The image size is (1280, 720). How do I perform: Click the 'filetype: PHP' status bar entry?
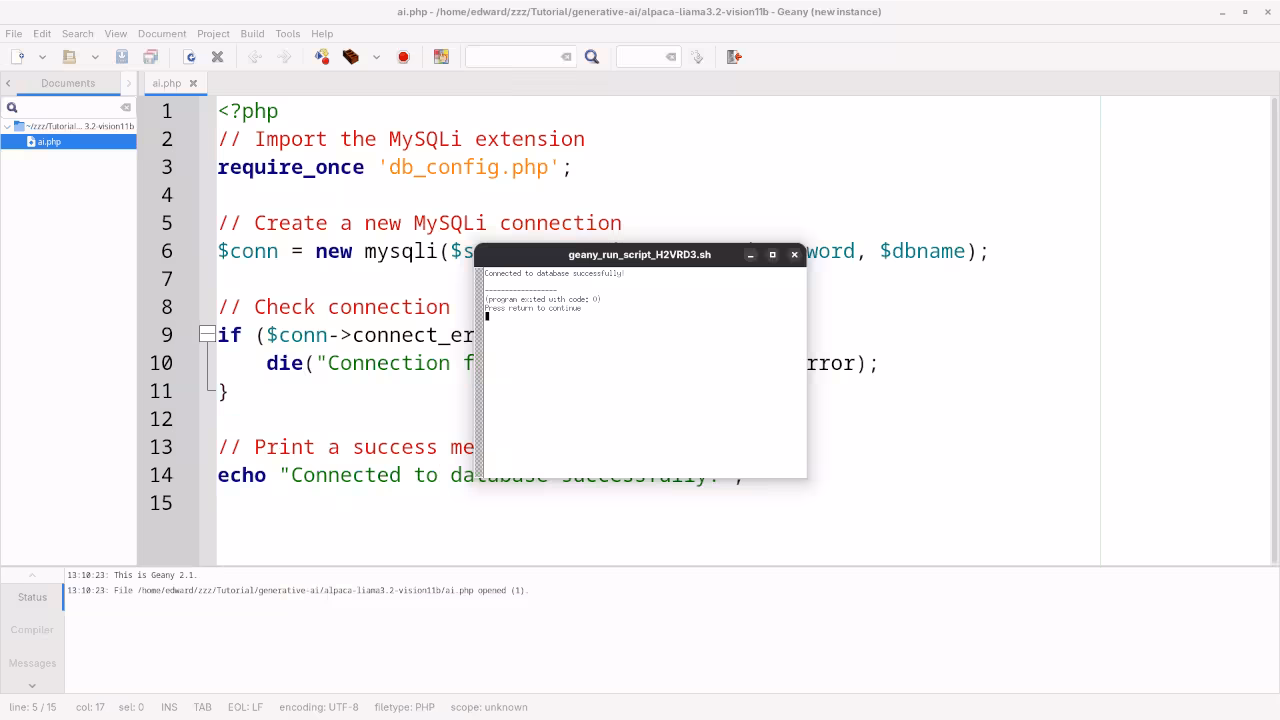(404, 707)
